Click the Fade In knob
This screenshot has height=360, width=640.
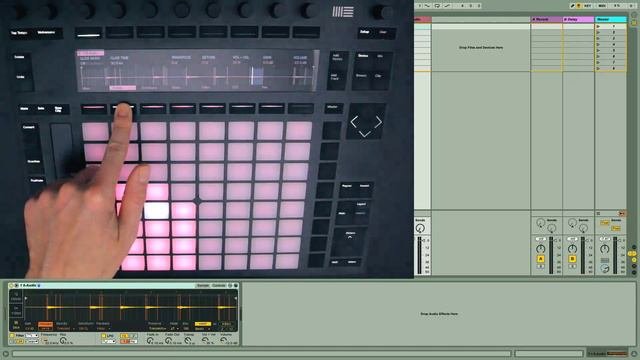coord(150,341)
